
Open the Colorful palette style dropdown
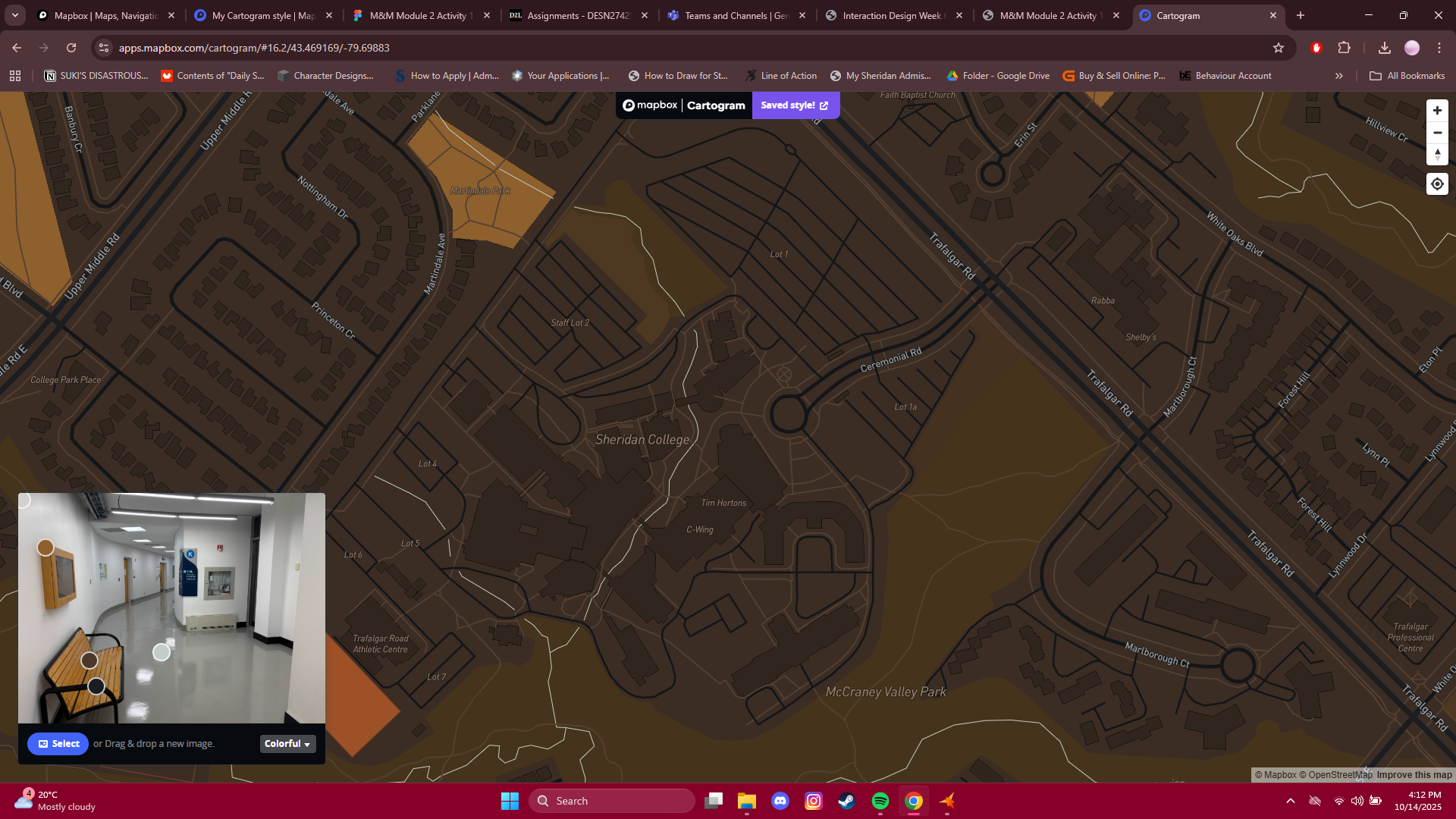point(287,744)
